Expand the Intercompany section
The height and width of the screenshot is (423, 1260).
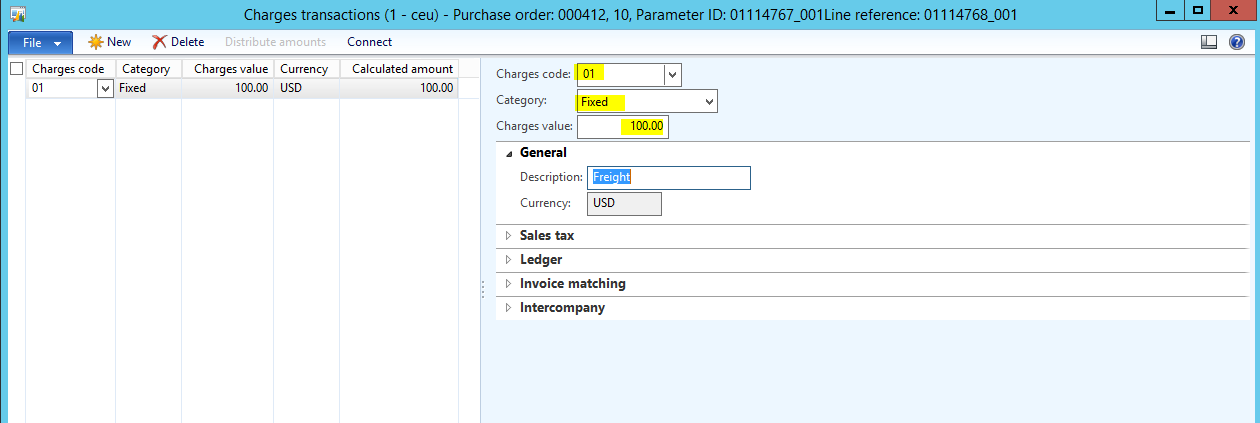point(562,308)
